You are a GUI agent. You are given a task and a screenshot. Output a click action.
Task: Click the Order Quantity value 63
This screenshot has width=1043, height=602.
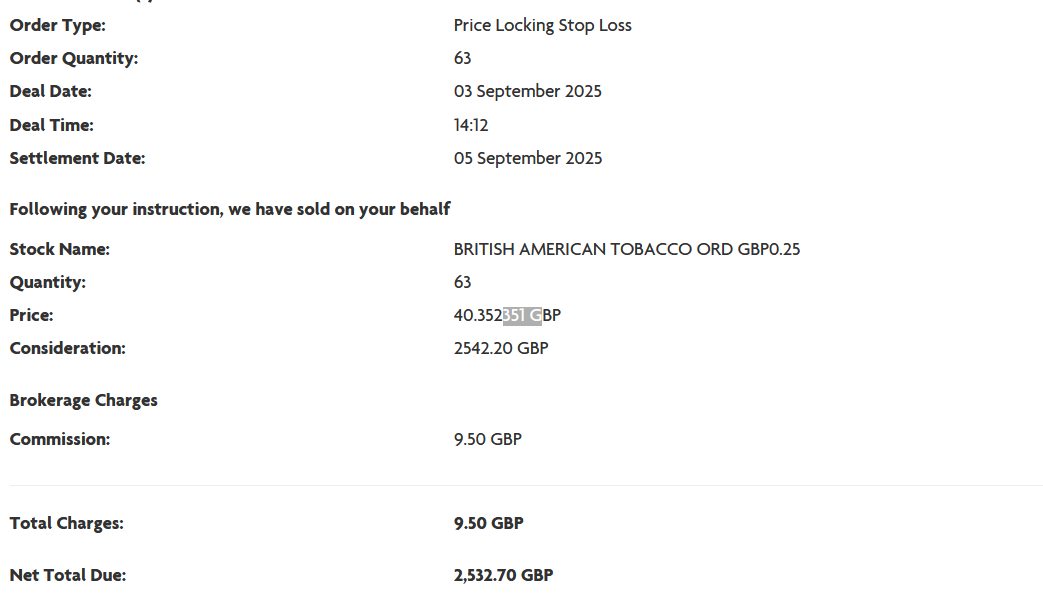point(462,58)
